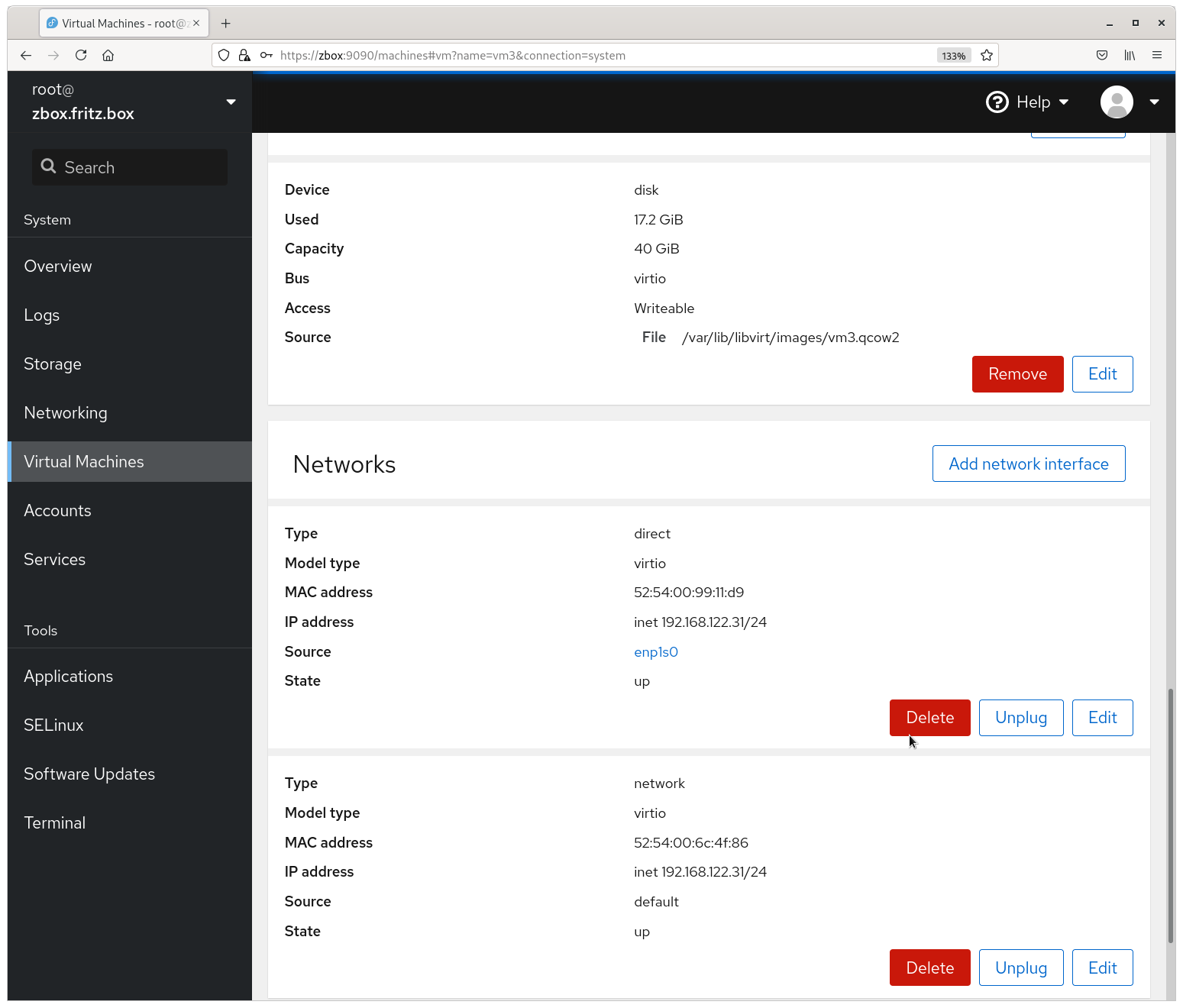
Task: Click the 133% zoom level indicator
Action: (x=953, y=56)
